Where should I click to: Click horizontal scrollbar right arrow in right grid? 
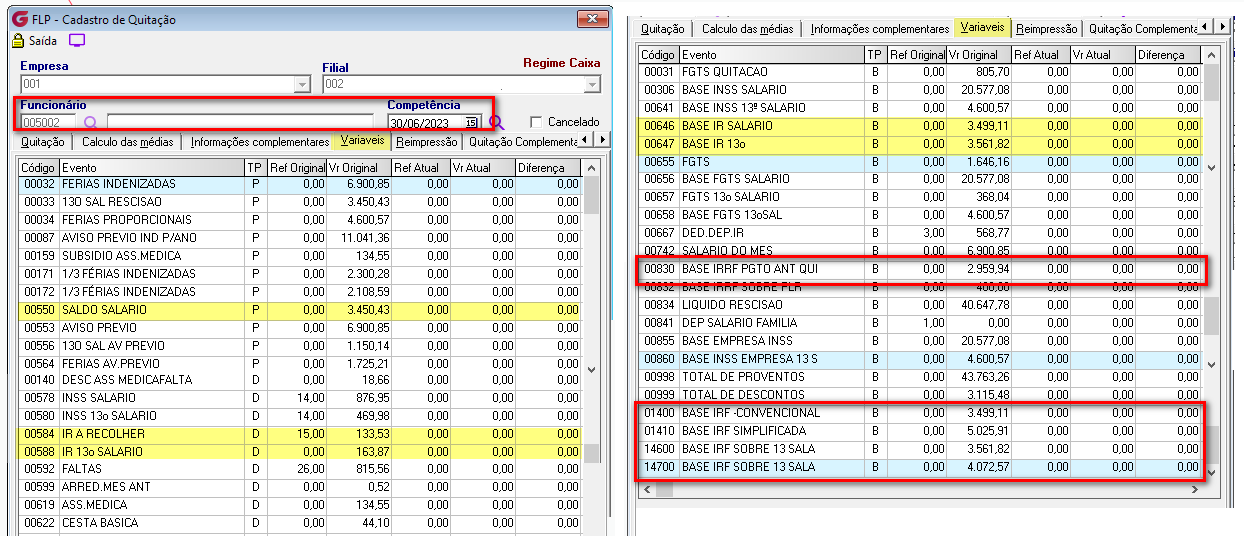click(x=1193, y=489)
